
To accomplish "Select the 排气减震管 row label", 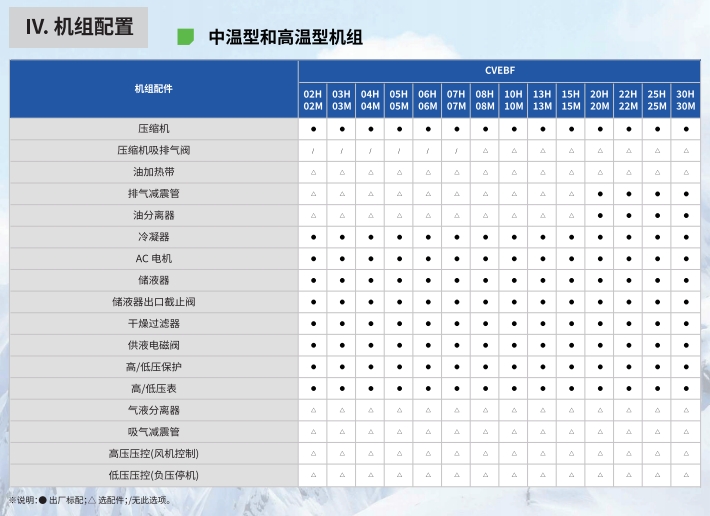I will click(x=154, y=194).
